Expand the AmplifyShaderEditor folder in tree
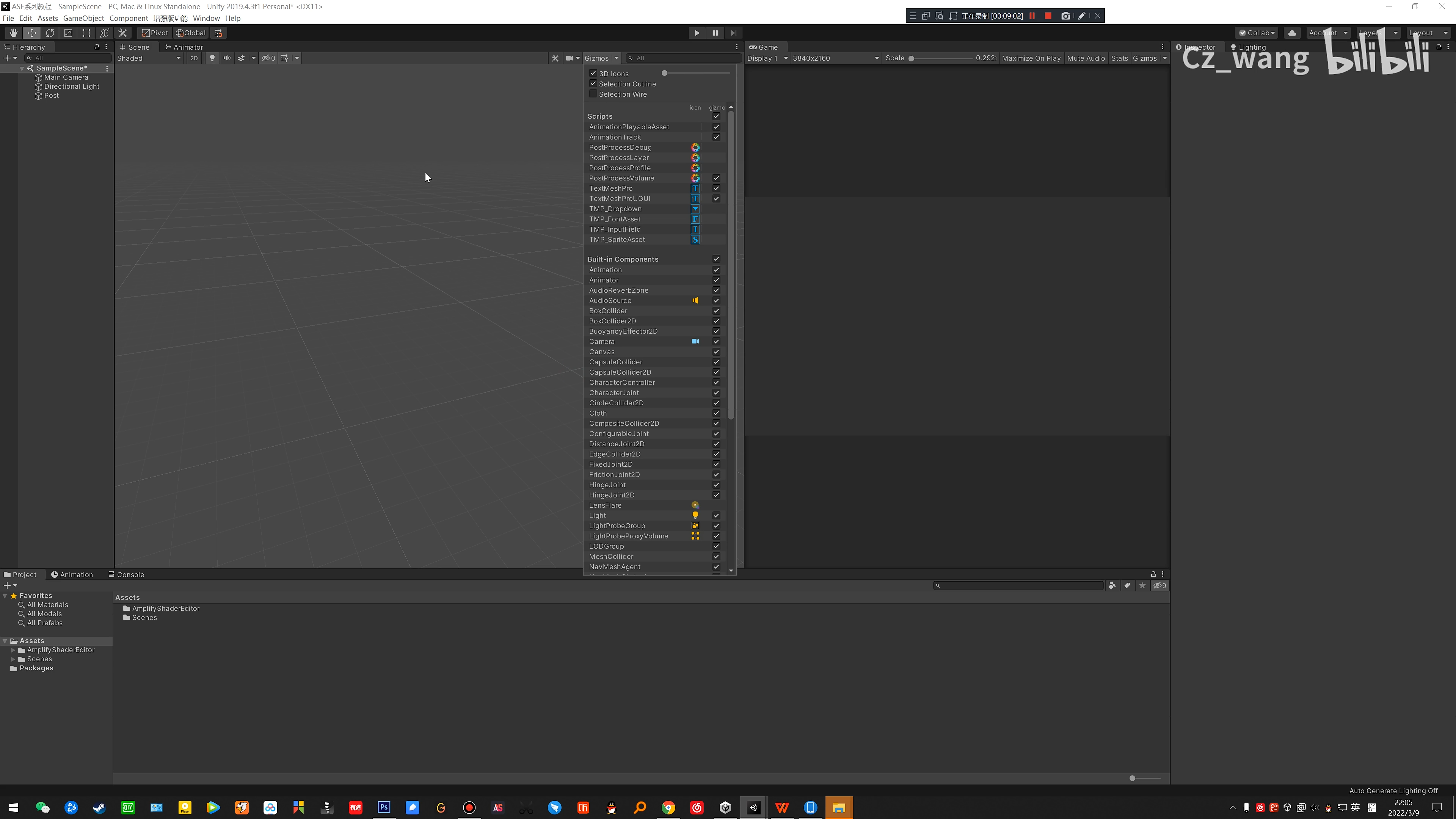Viewport: 1456px width, 819px height. 13,650
